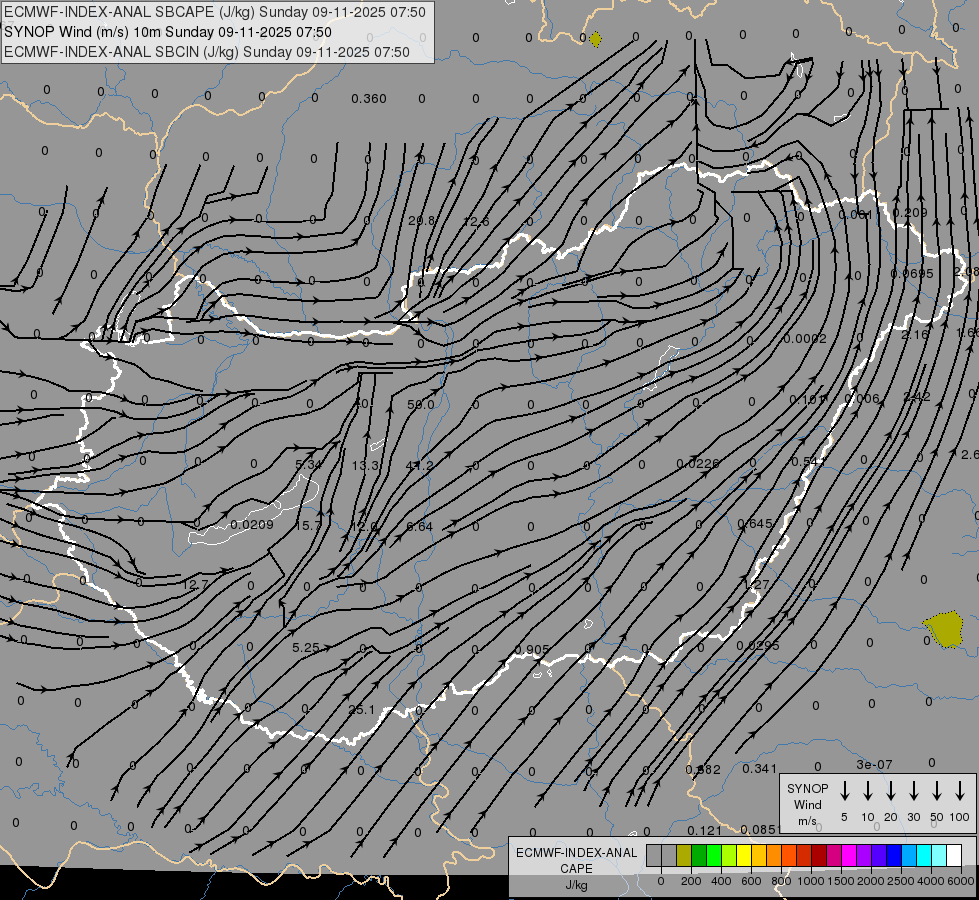This screenshot has width=979, height=900.
Task: Select the small olive CAPE patch at map top
Action: (596, 39)
